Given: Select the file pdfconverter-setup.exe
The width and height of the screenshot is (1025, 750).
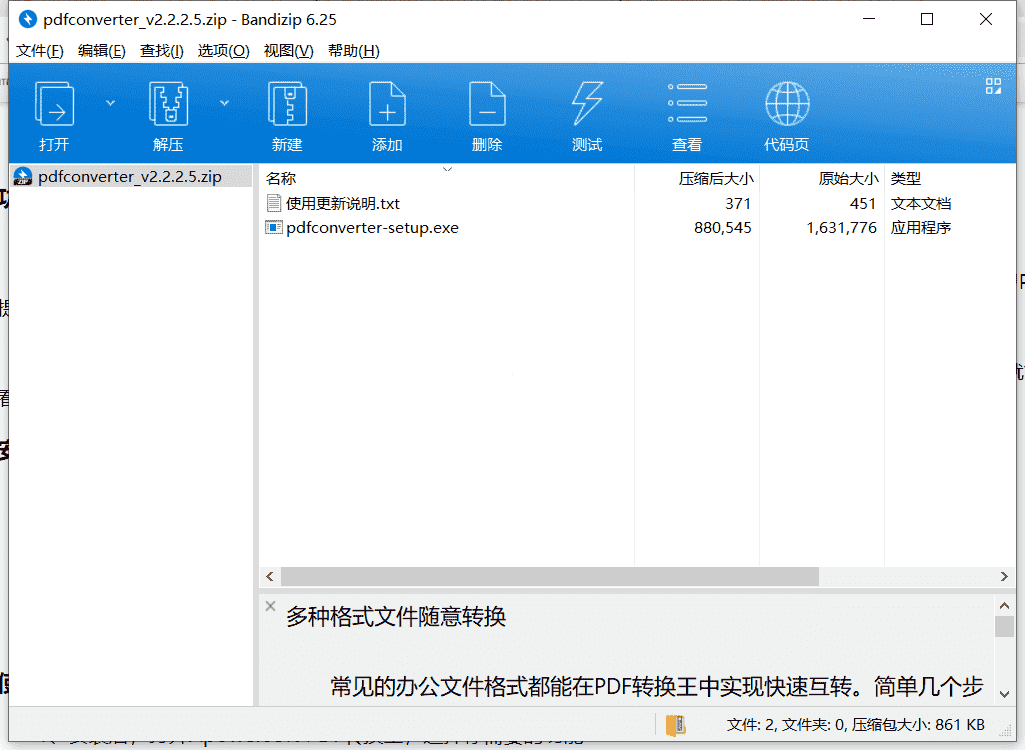Looking at the screenshot, I should (373, 228).
